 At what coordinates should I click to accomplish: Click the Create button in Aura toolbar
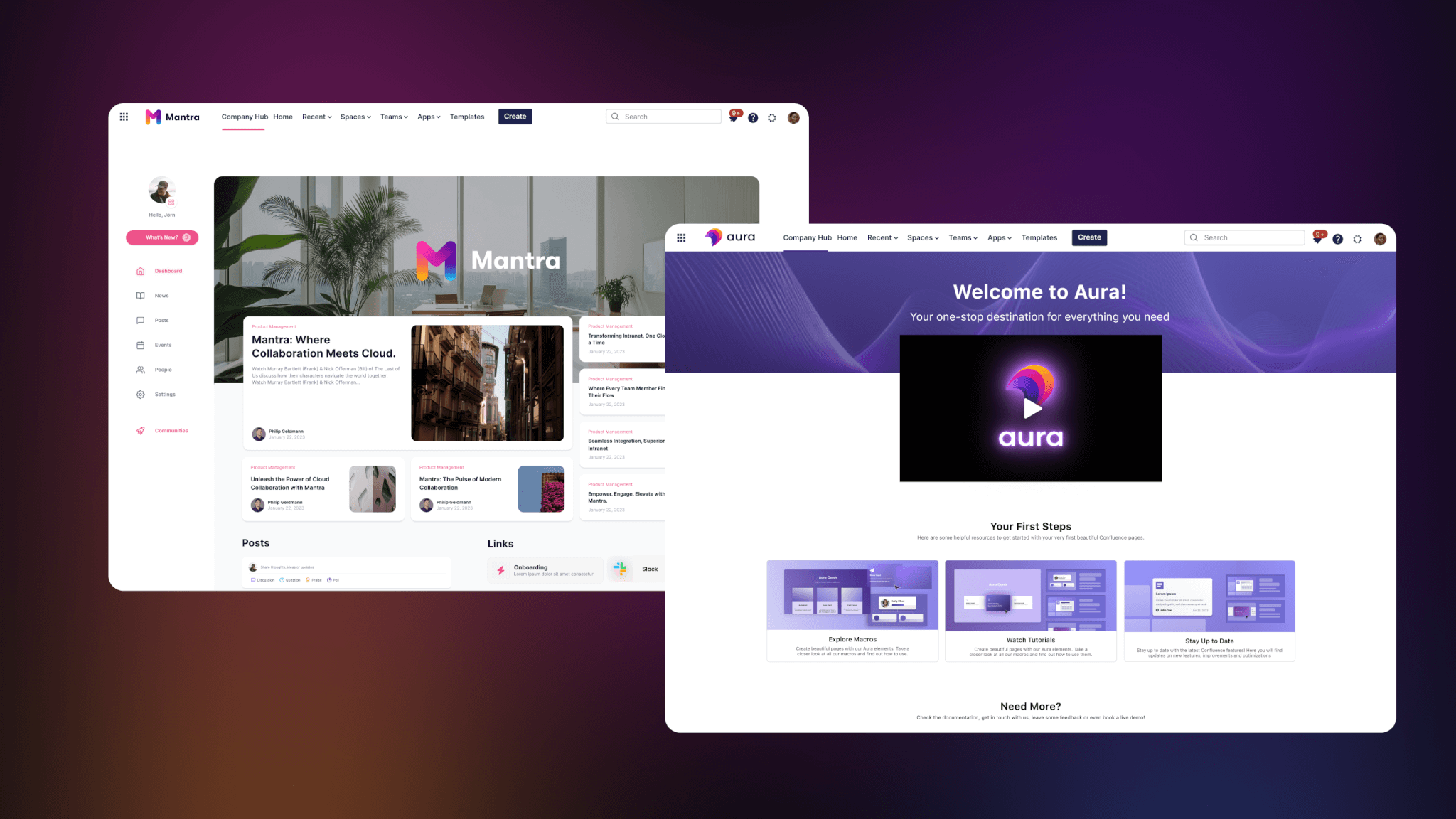coord(1089,237)
